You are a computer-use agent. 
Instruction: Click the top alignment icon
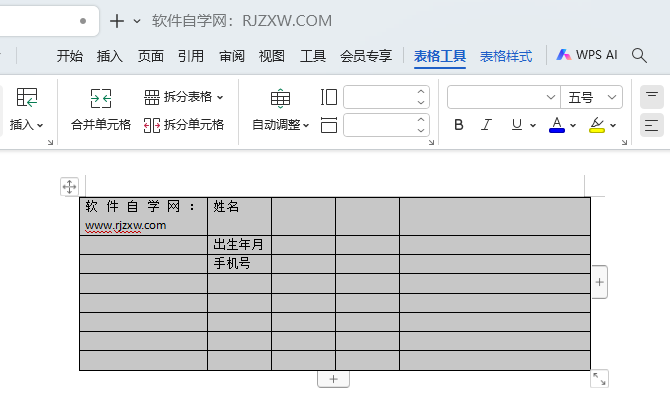(x=652, y=97)
